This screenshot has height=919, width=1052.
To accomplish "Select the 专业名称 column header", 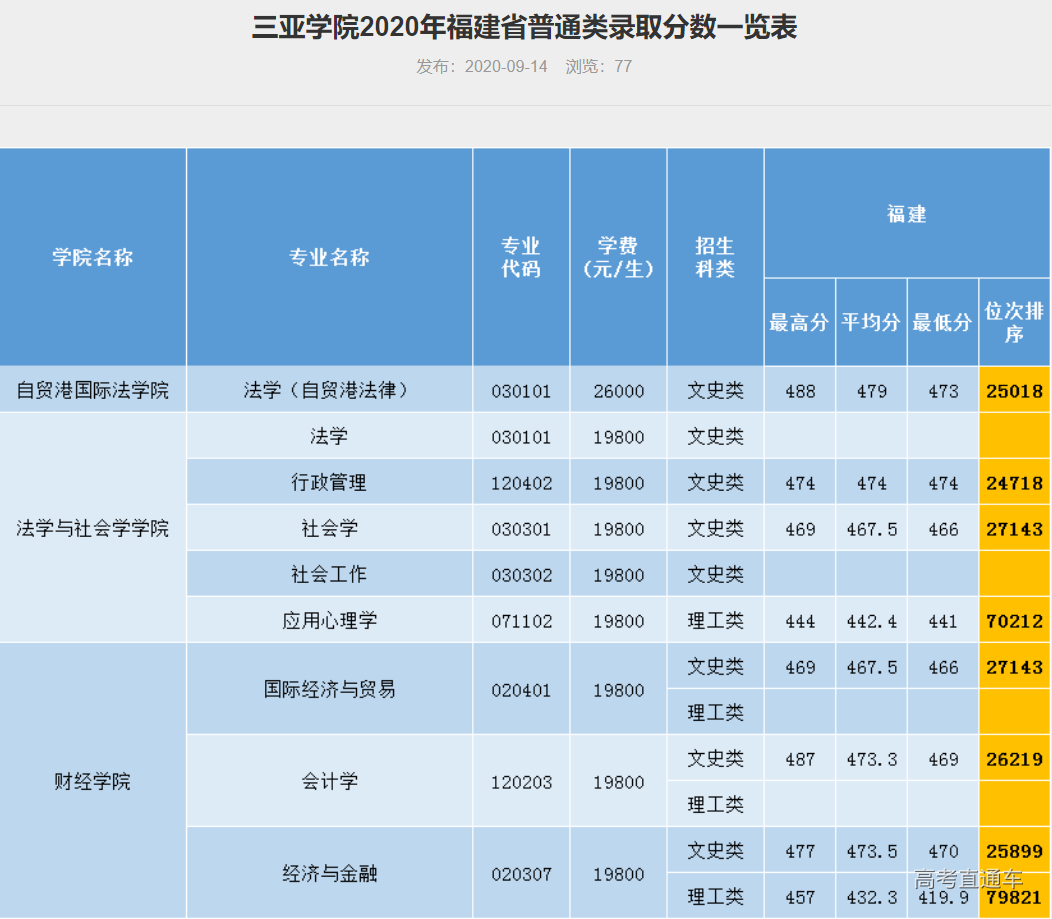I will (x=328, y=256).
